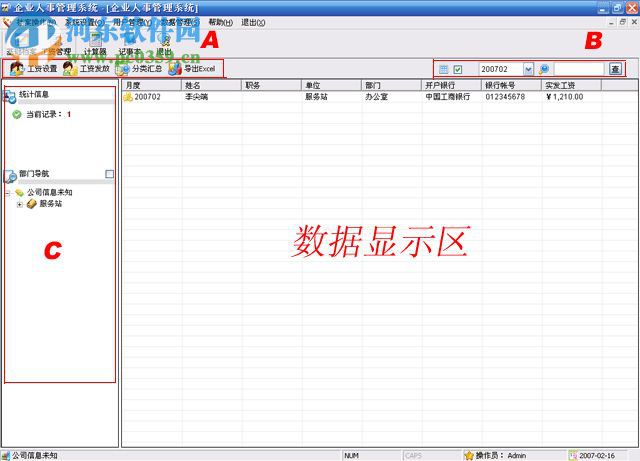The image size is (640, 461).
Task: Open the 分类汇总 category summary tool
Action: 139,69
